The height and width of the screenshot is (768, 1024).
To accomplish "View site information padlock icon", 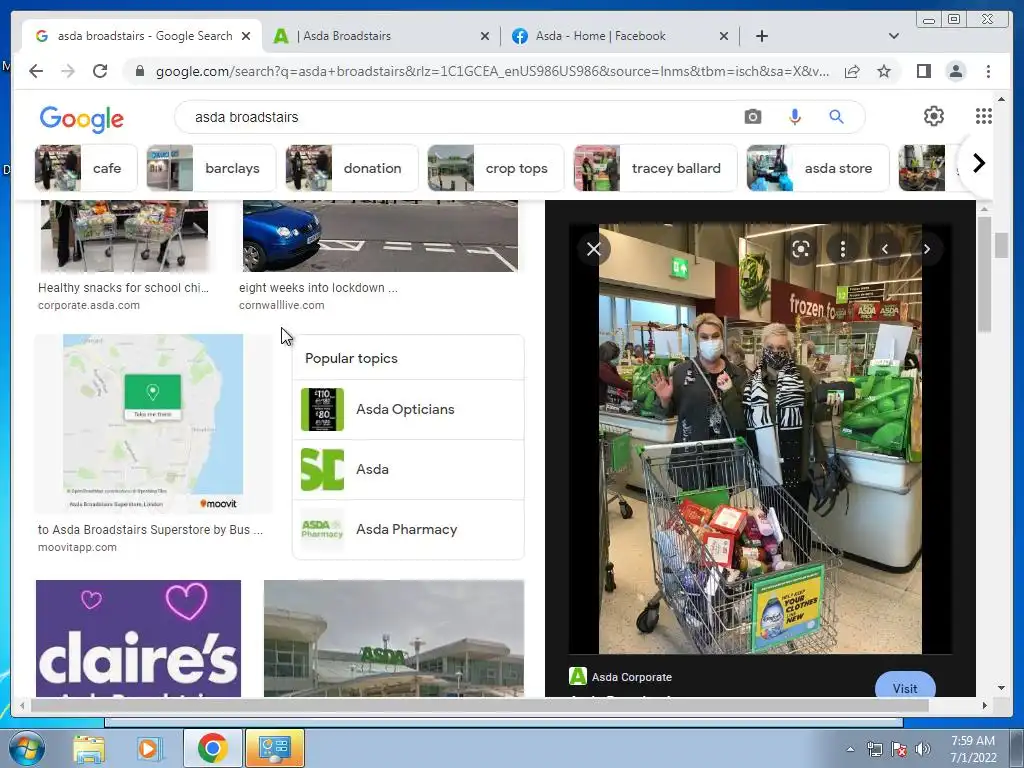I will pos(139,71).
